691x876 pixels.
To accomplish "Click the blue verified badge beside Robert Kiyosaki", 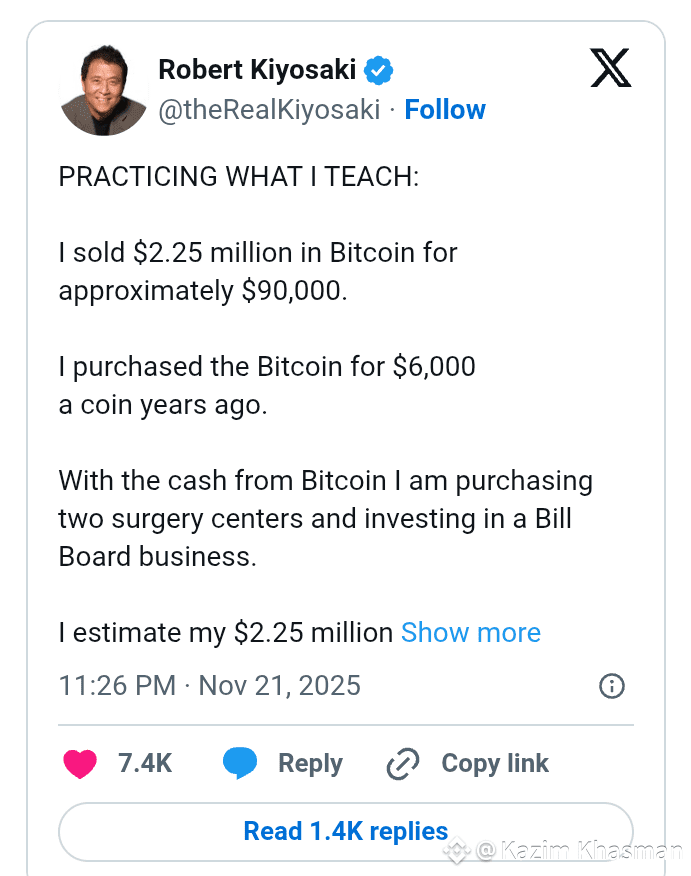I will [x=378, y=70].
